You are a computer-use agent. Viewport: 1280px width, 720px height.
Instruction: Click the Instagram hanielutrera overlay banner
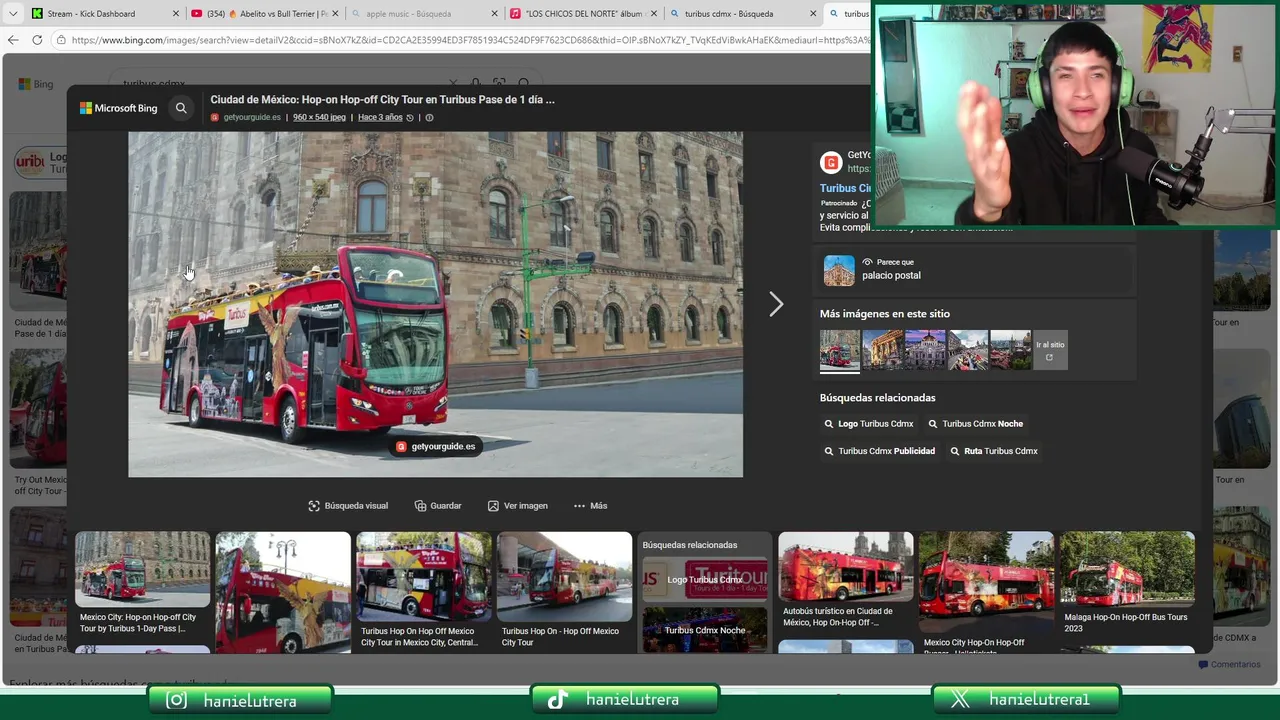240,701
